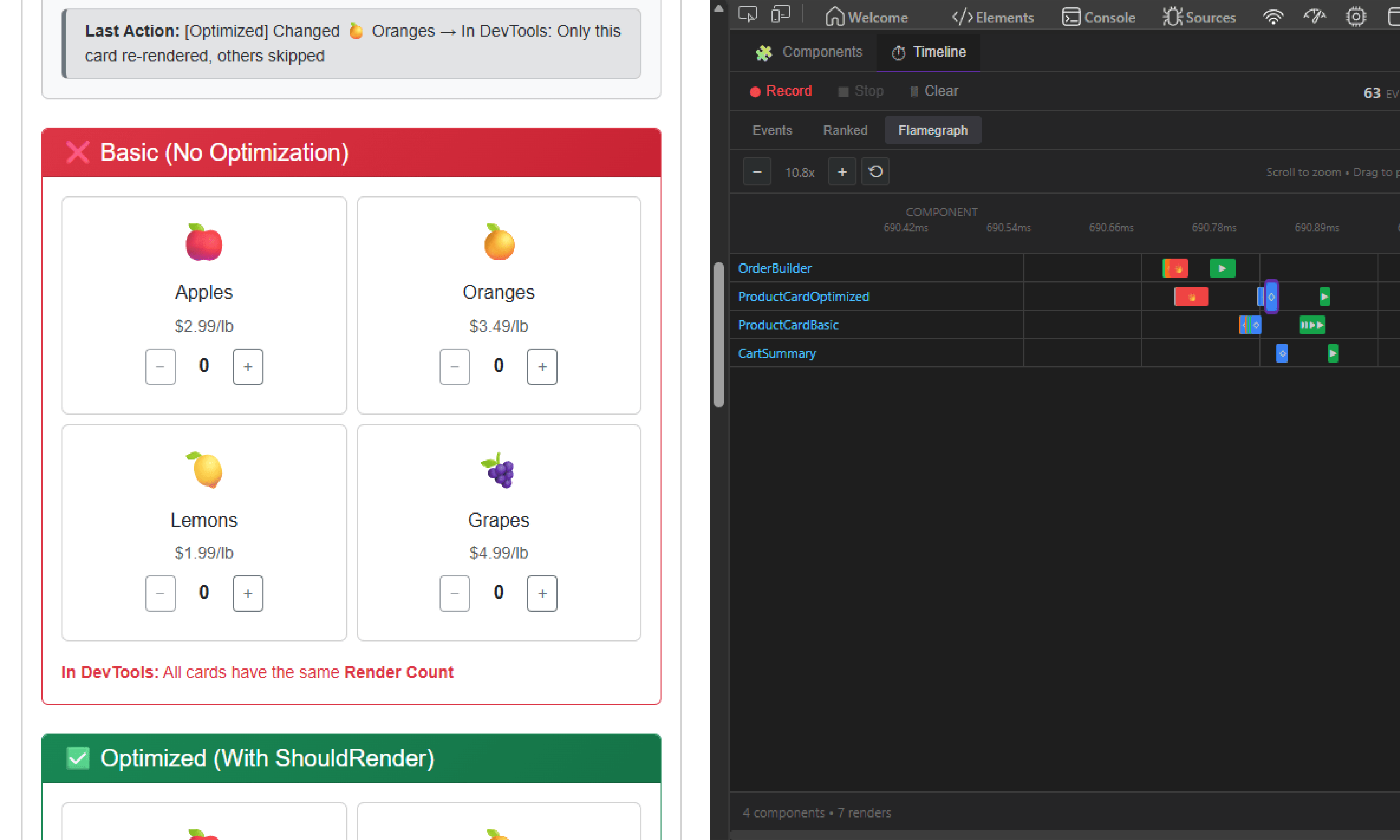Click the device emulation icon in DevTools toolbar
1400x840 pixels.
click(781, 14)
